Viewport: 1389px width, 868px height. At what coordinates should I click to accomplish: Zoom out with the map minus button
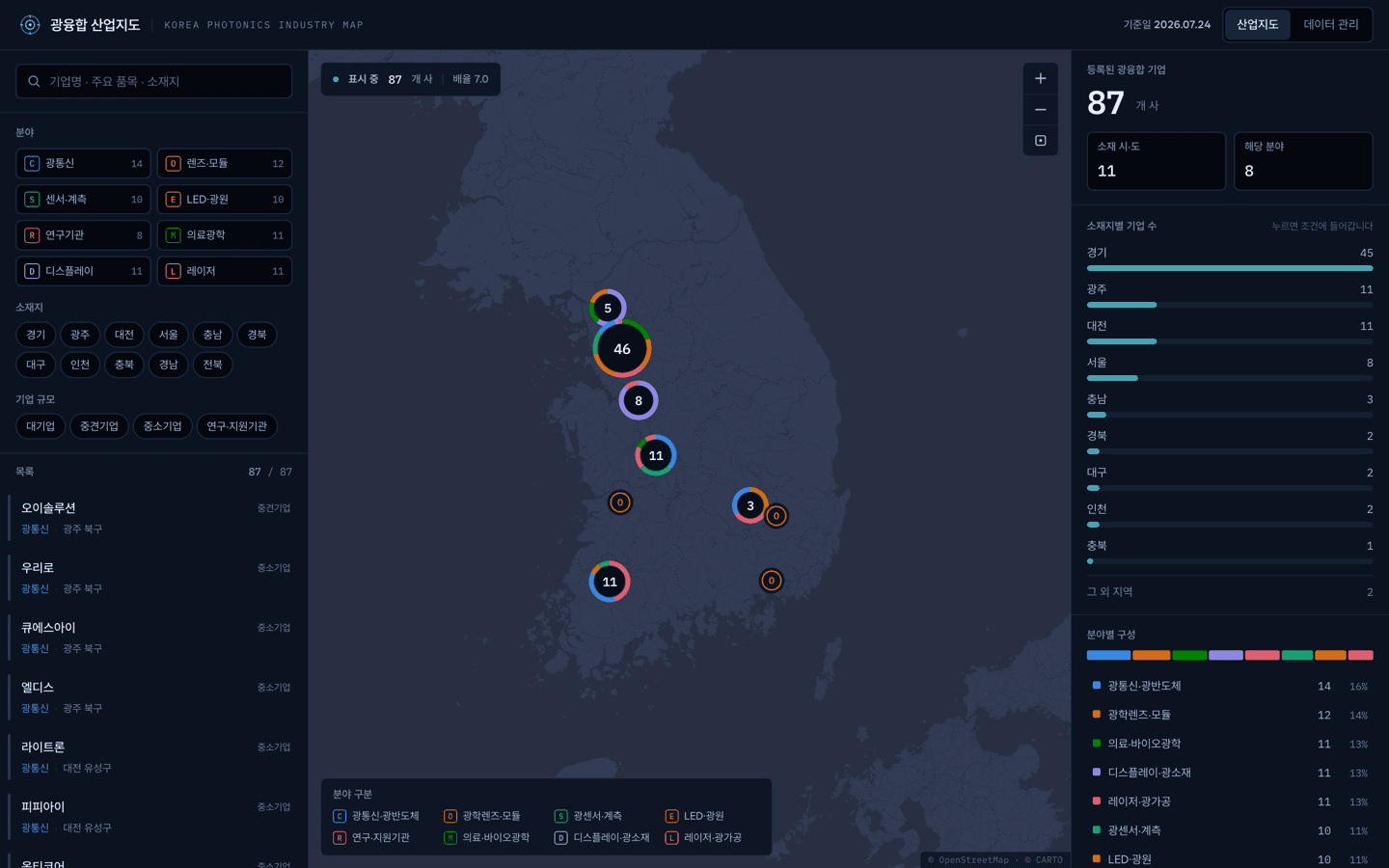click(x=1040, y=109)
